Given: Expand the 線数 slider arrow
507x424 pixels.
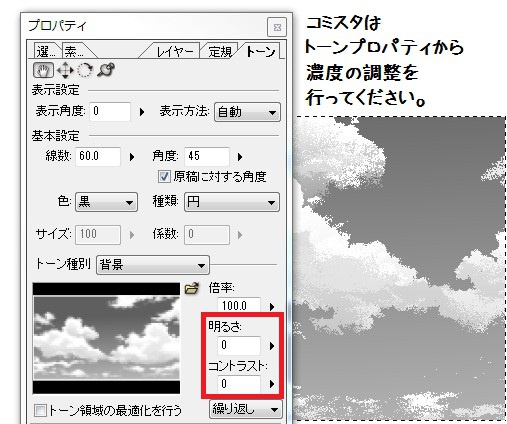Looking at the screenshot, I should point(132,157).
